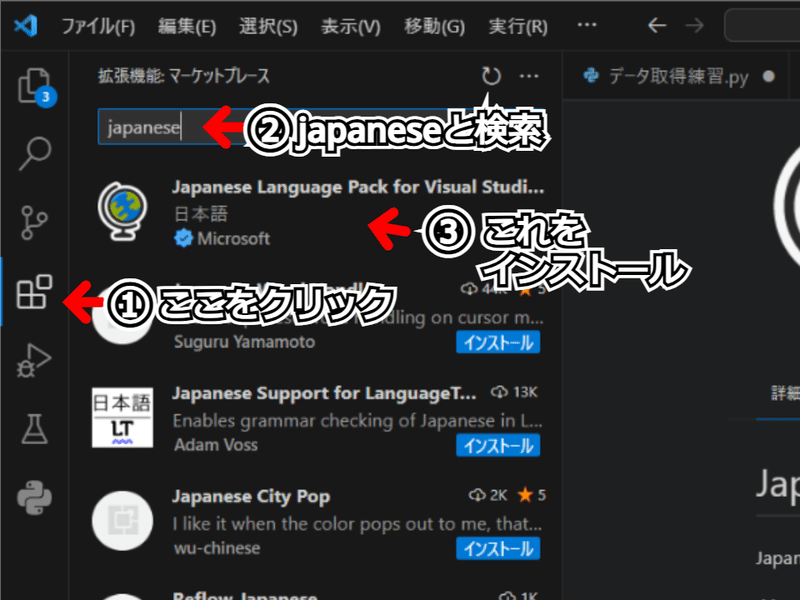Install Japanese Support for LanguageTool extension
This screenshot has width=800, height=600.
click(x=498, y=446)
